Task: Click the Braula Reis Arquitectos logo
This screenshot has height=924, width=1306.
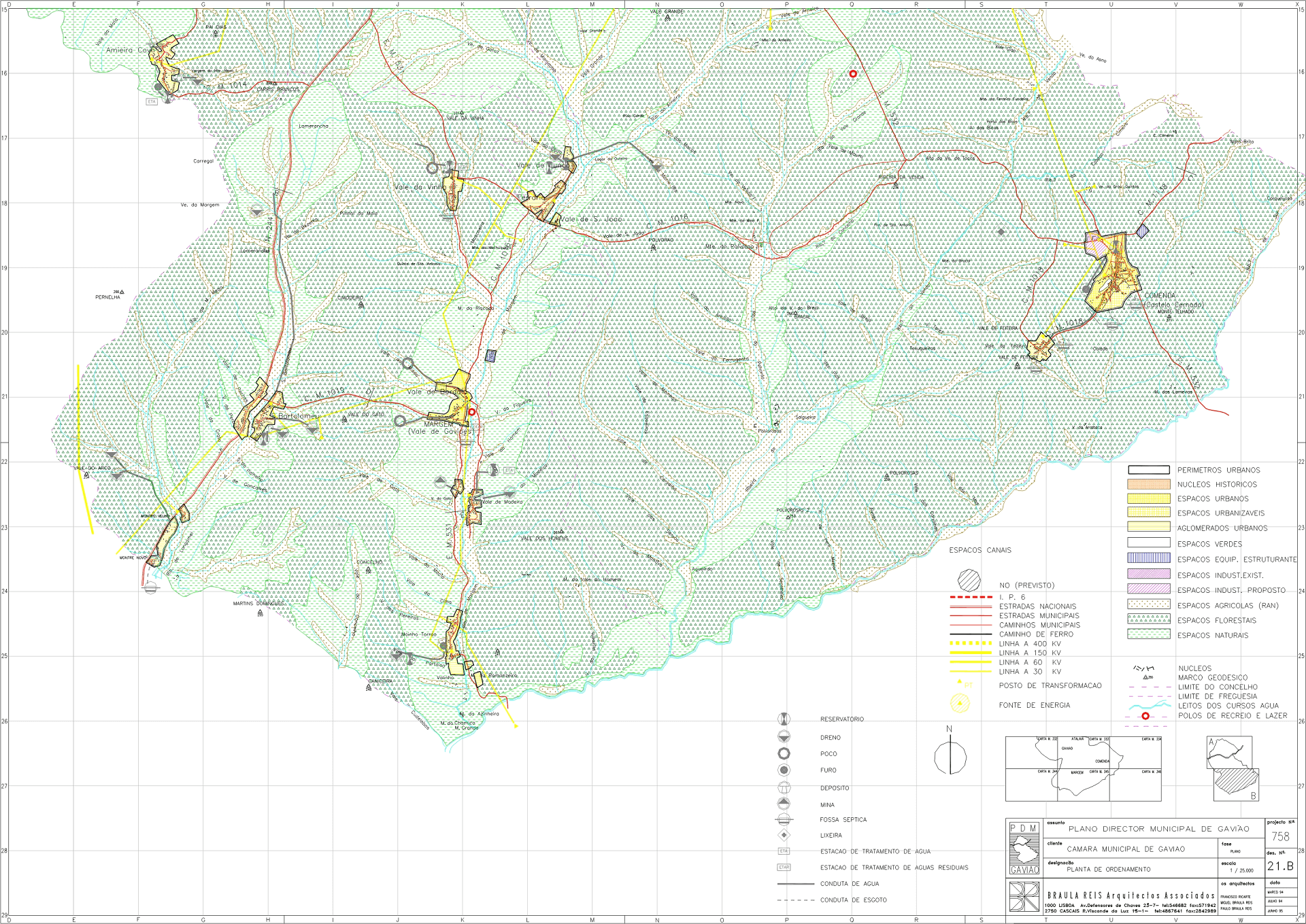Action: [1024, 896]
